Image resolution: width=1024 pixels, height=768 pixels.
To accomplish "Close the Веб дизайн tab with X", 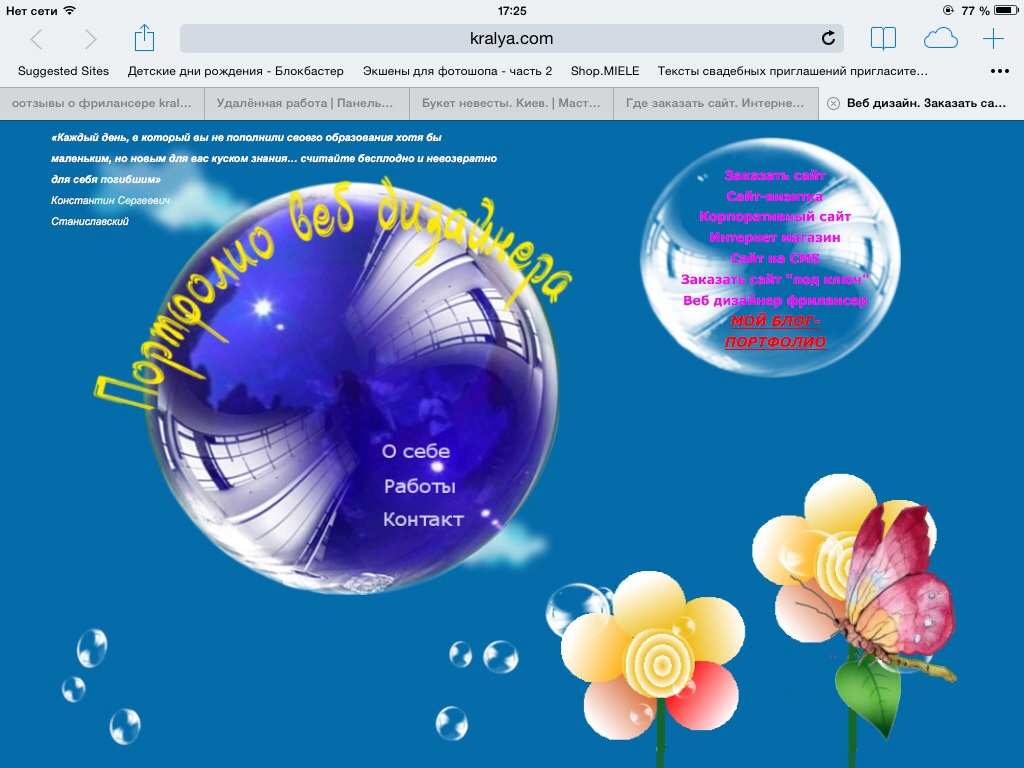I will pyautogui.click(x=833, y=103).
